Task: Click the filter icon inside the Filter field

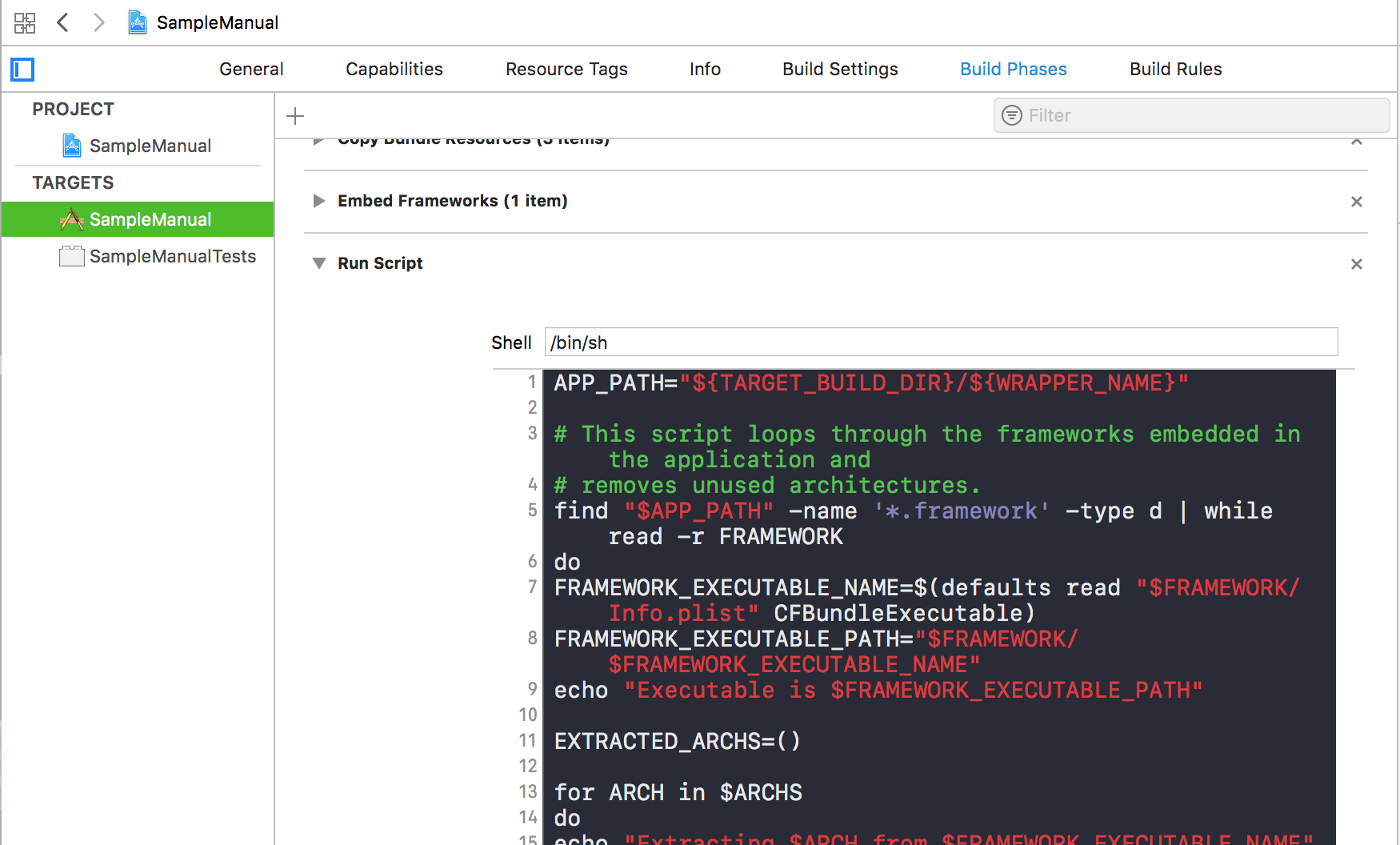Action: [1011, 115]
